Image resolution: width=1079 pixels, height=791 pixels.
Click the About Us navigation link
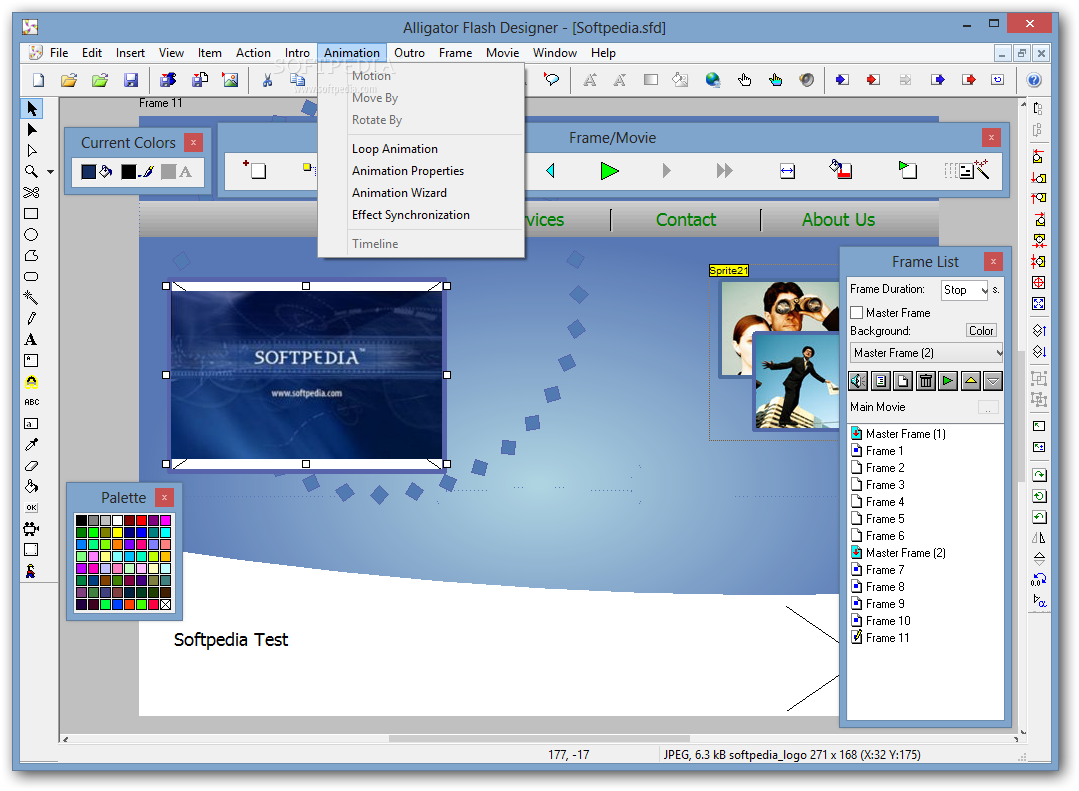(838, 220)
